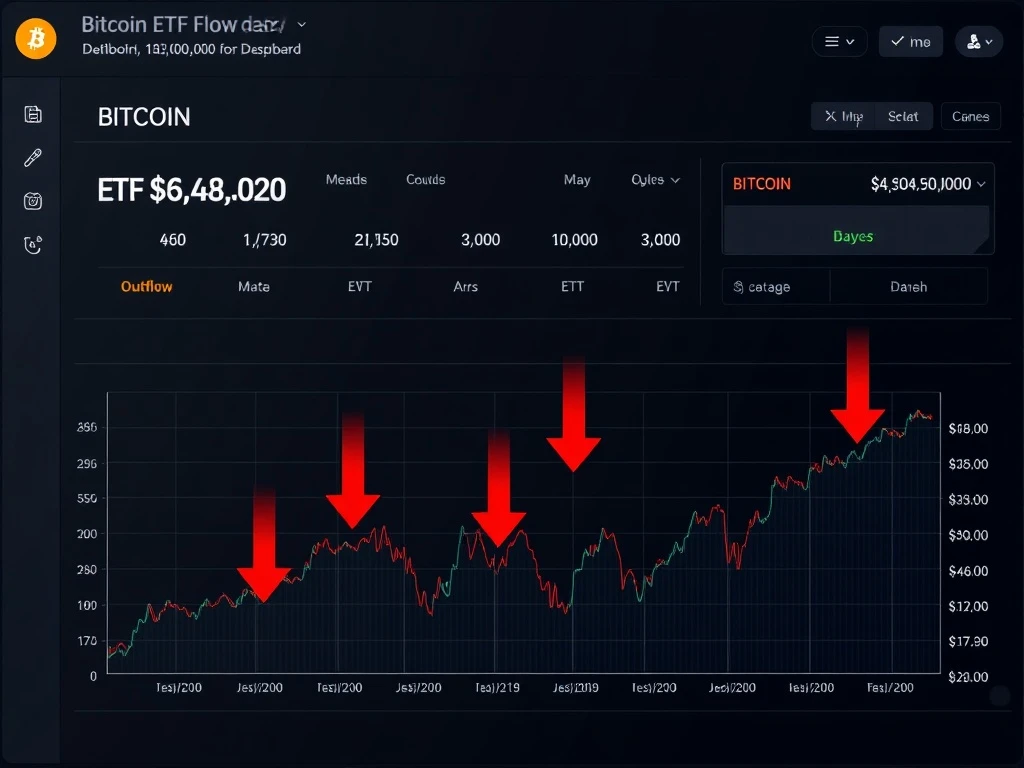Screen dimensions: 1024x768
Task: Click the Daneh button in the Bitcoin panel
Action: point(908,286)
